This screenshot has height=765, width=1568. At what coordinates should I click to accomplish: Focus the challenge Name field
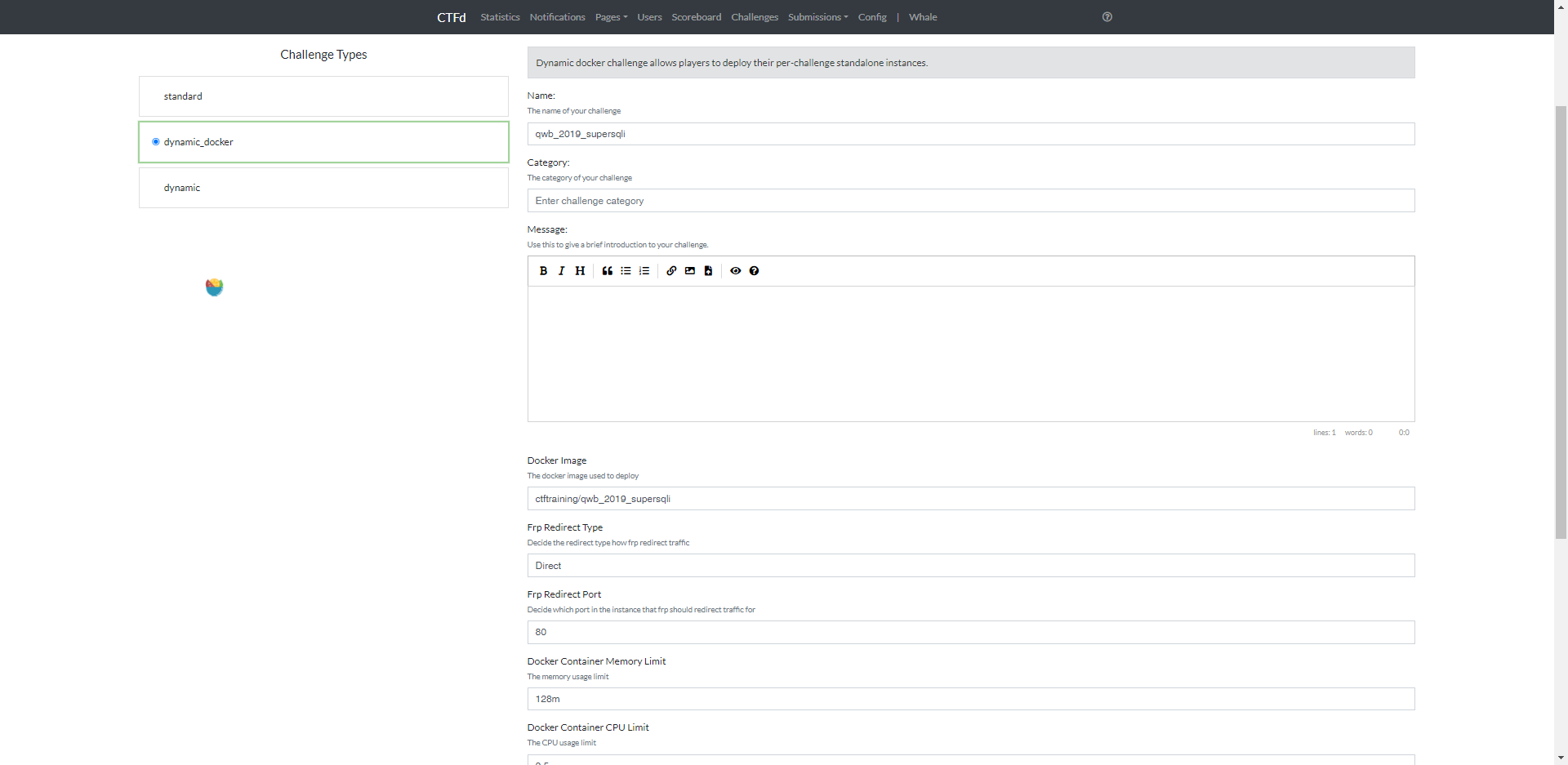971,134
